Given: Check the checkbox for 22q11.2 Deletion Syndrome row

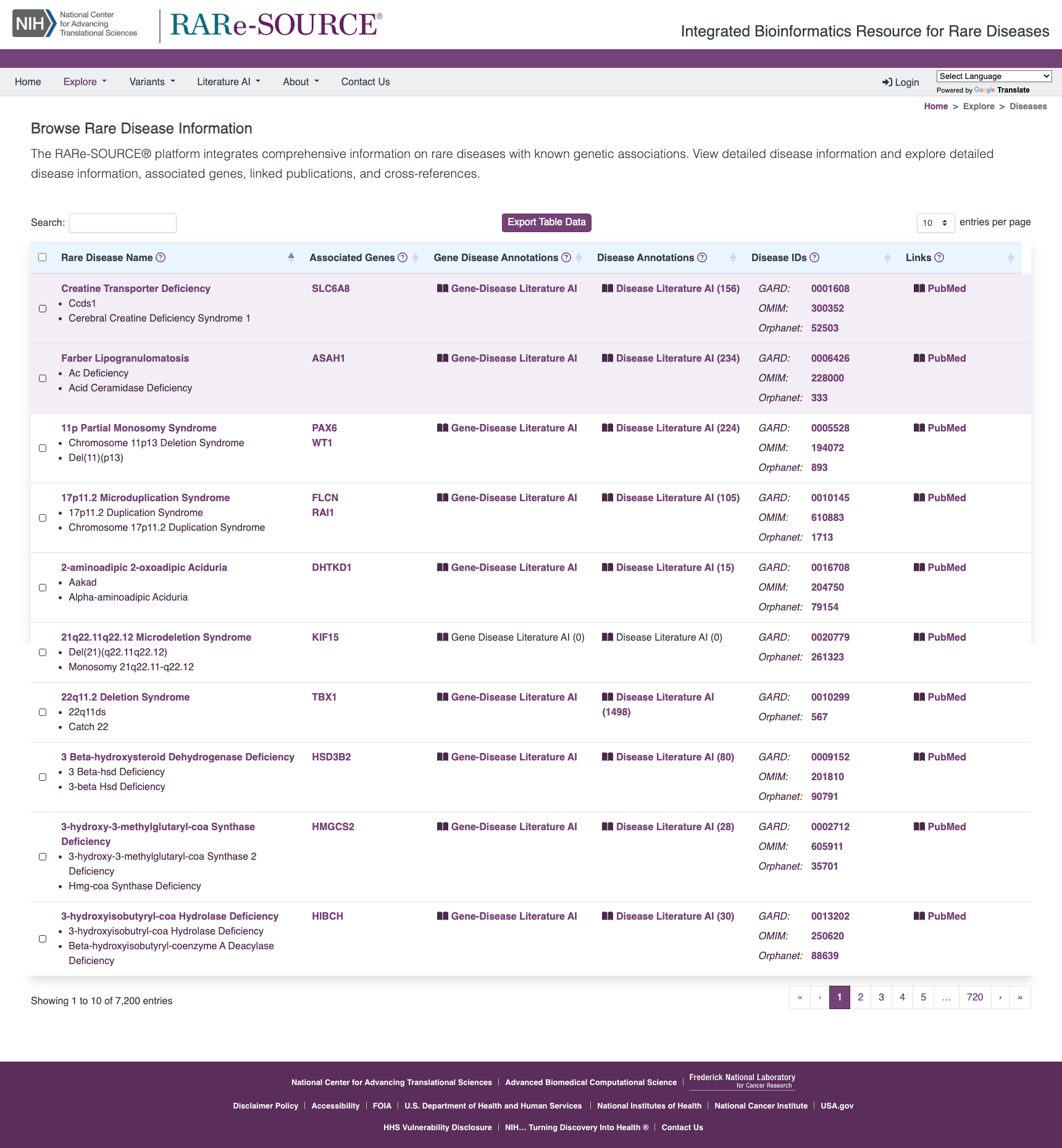Looking at the screenshot, I should [x=42, y=712].
